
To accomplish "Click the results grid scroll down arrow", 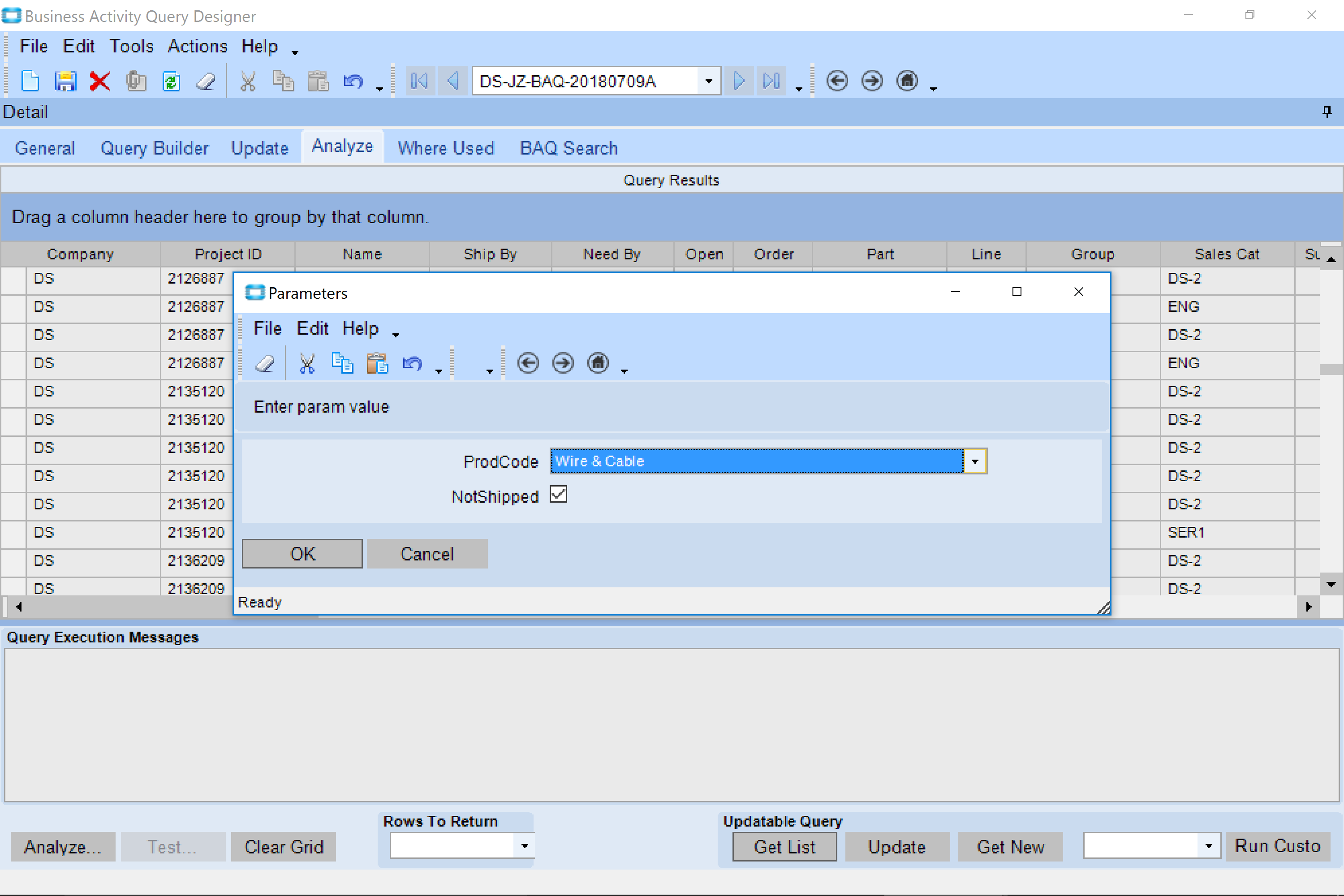I will click(x=1331, y=585).
